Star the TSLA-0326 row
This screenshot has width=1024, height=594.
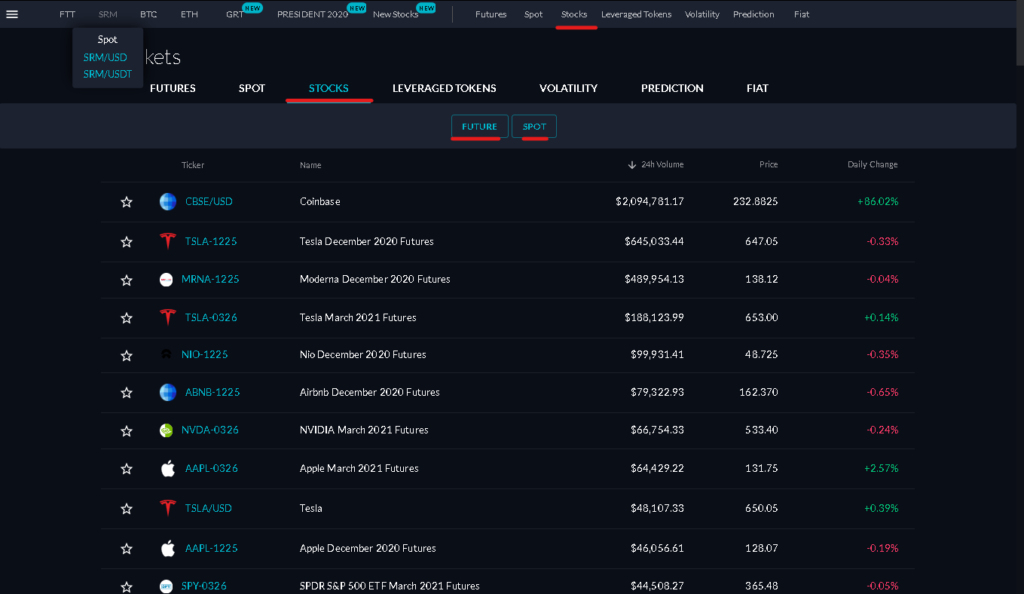127,318
